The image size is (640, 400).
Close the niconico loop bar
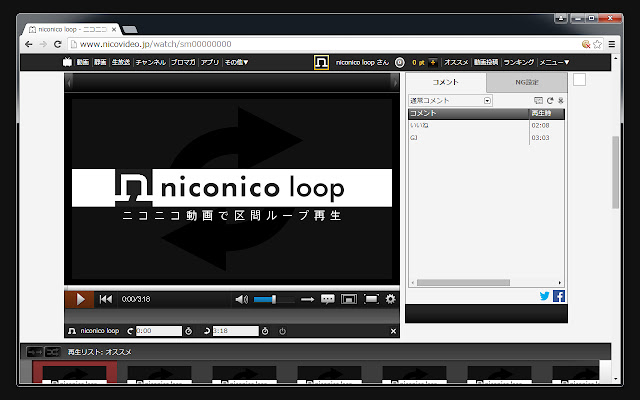coord(393,331)
